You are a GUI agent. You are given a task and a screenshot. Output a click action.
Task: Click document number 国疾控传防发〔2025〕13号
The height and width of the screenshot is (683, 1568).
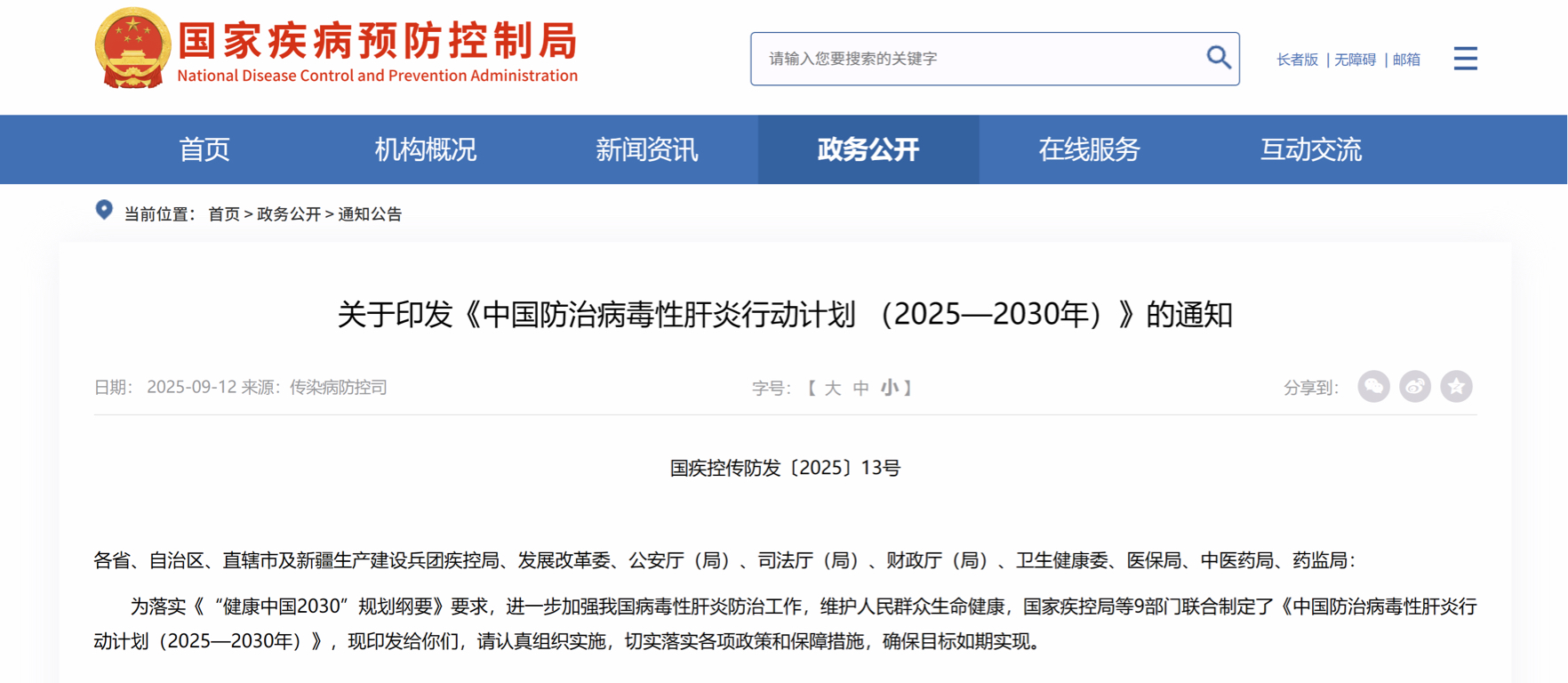[785, 468]
